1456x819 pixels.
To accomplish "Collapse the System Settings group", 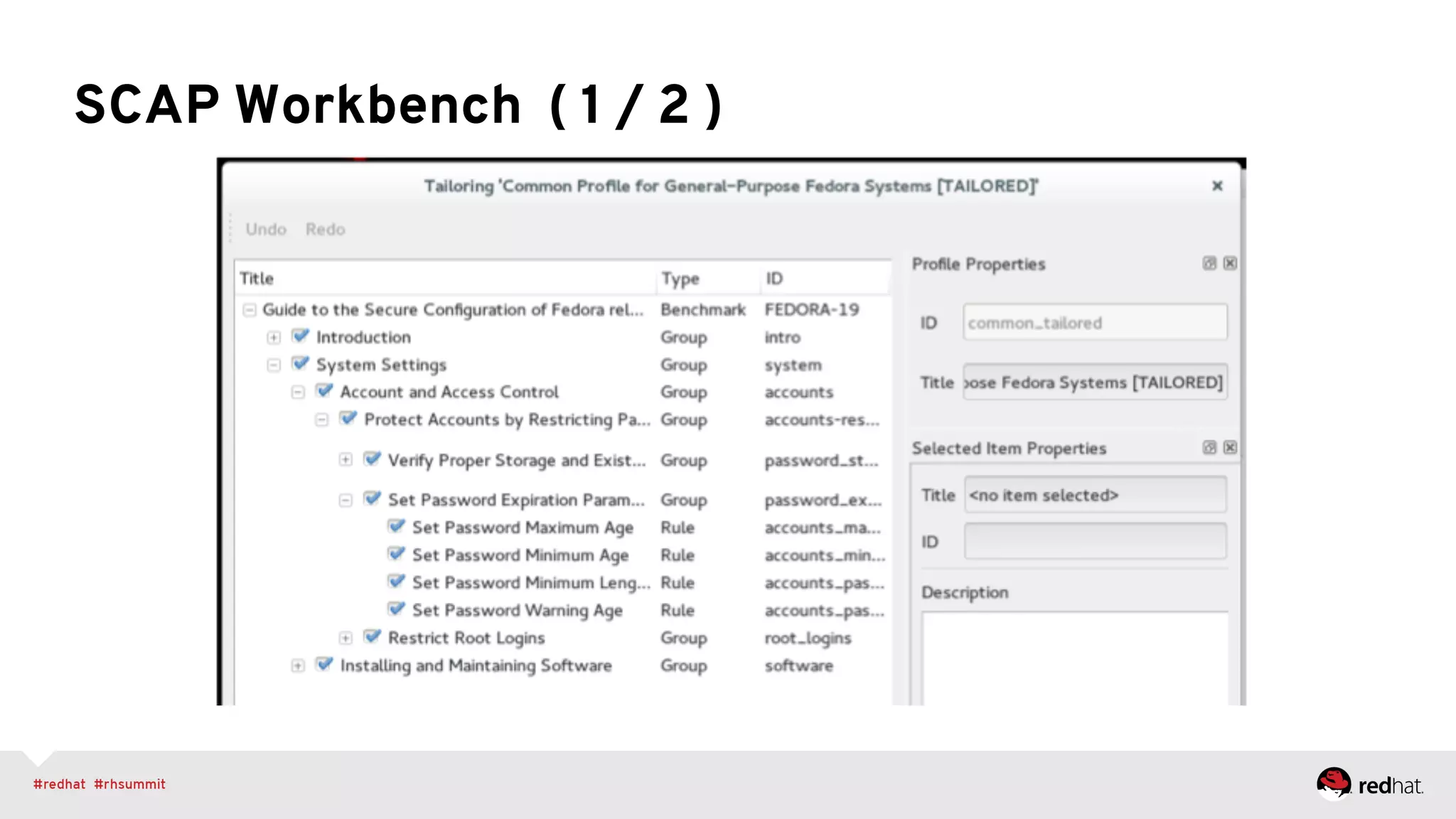I will click(x=274, y=365).
